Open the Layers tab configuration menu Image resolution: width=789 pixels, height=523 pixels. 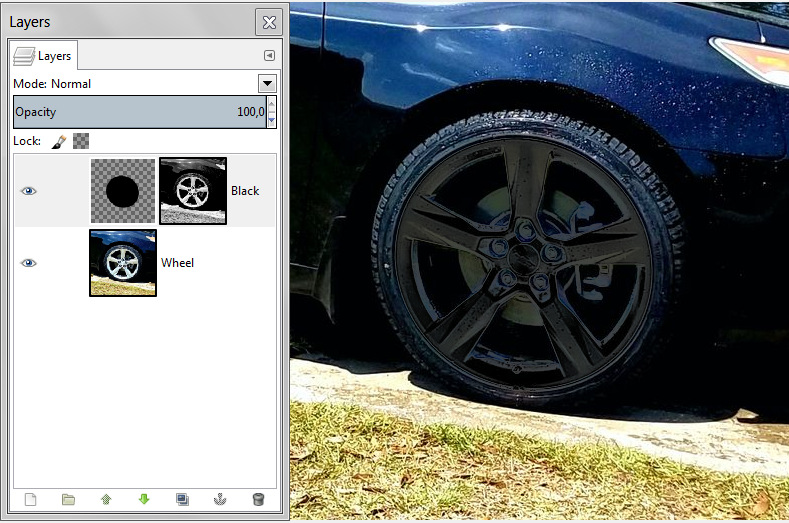269,55
